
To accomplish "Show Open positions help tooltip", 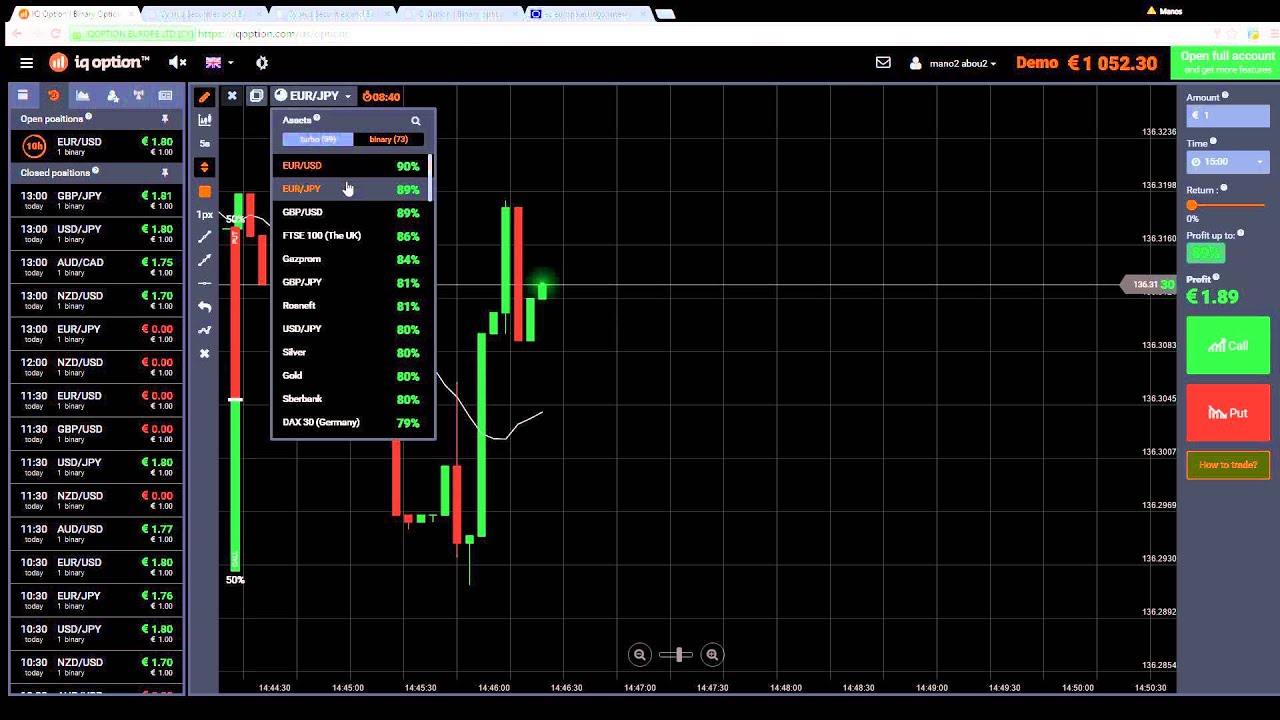I will [x=88, y=117].
